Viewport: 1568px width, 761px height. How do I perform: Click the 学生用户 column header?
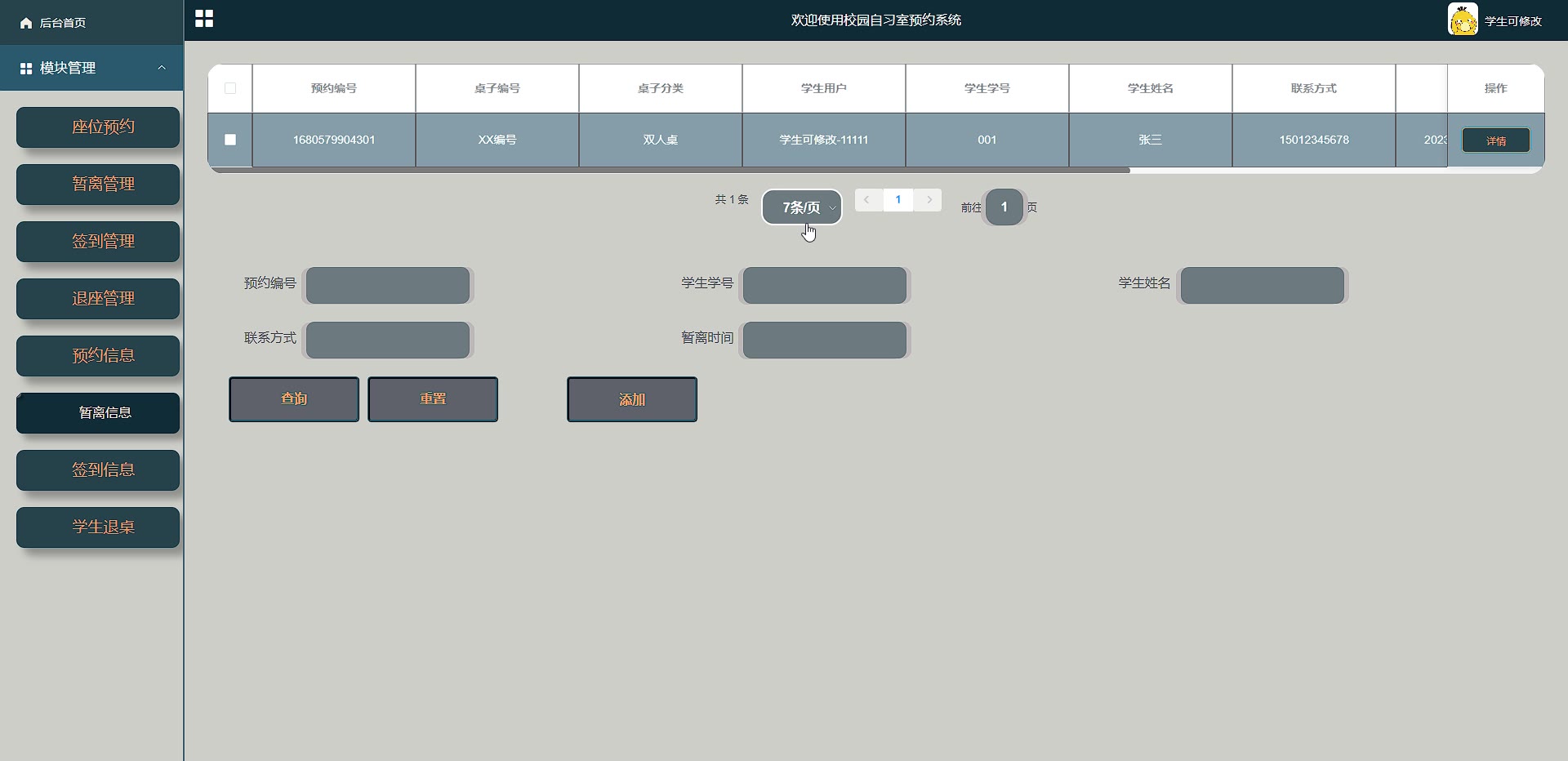point(824,88)
